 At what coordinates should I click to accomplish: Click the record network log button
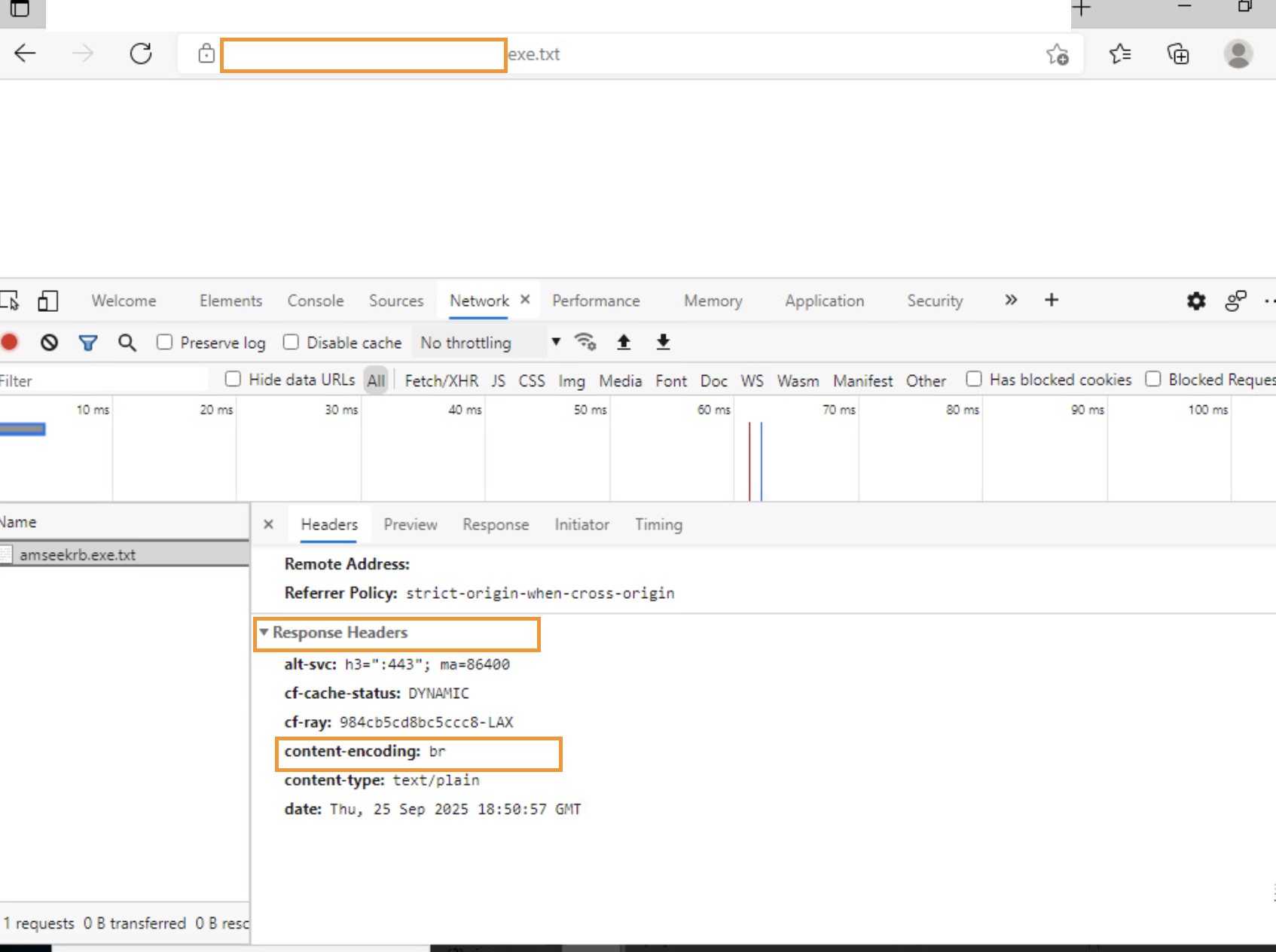(x=10, y=342)
